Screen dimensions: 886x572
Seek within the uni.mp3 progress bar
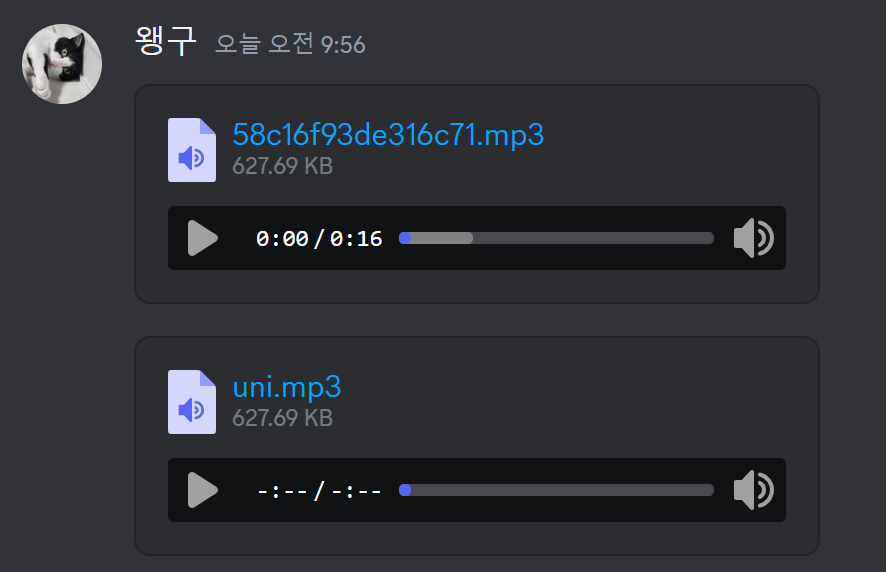pyautogui.click(x=557, y=490)
